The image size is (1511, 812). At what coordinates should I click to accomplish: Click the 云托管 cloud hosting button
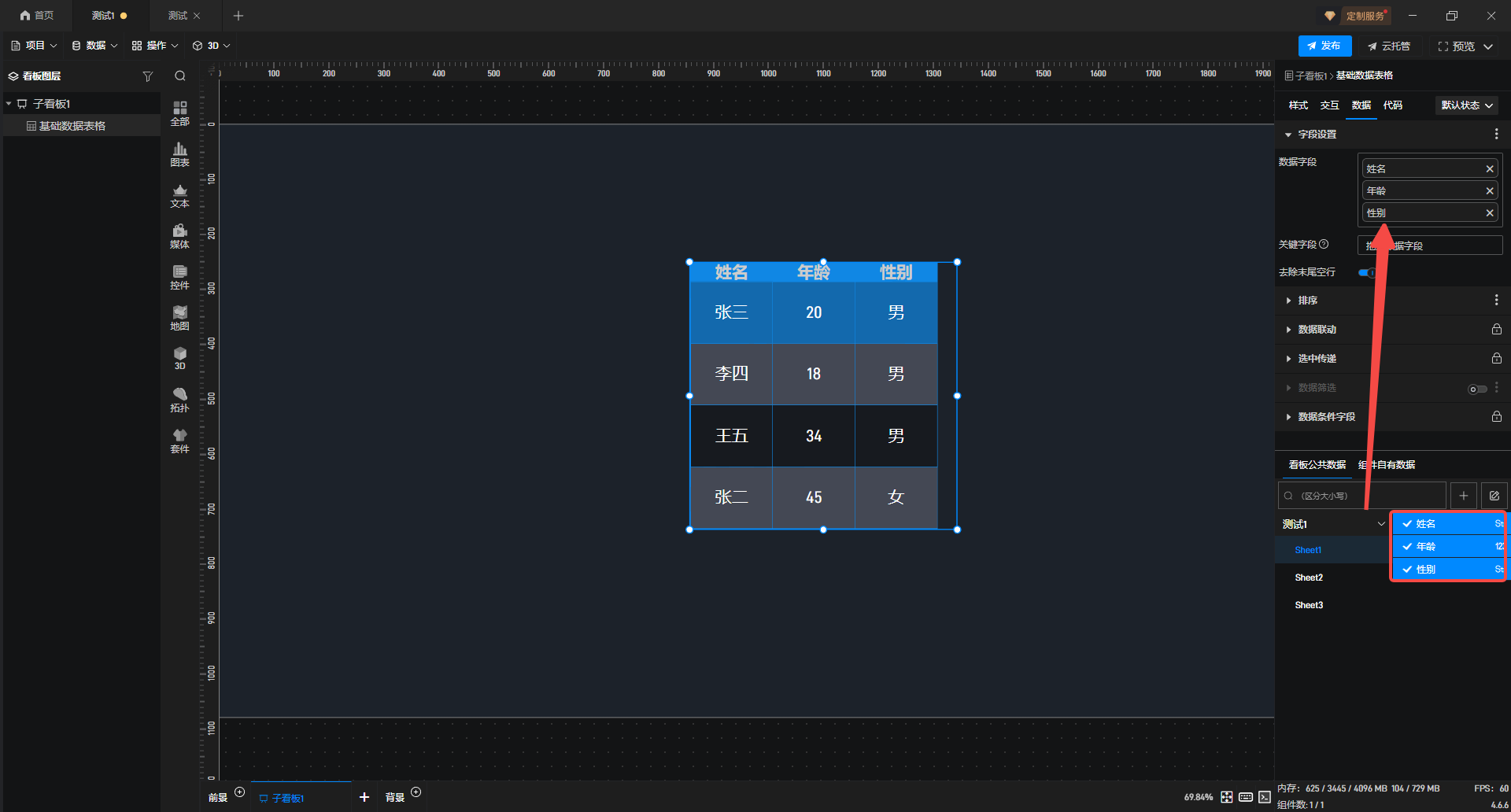pyautogui.click(x=1389, y=46)
